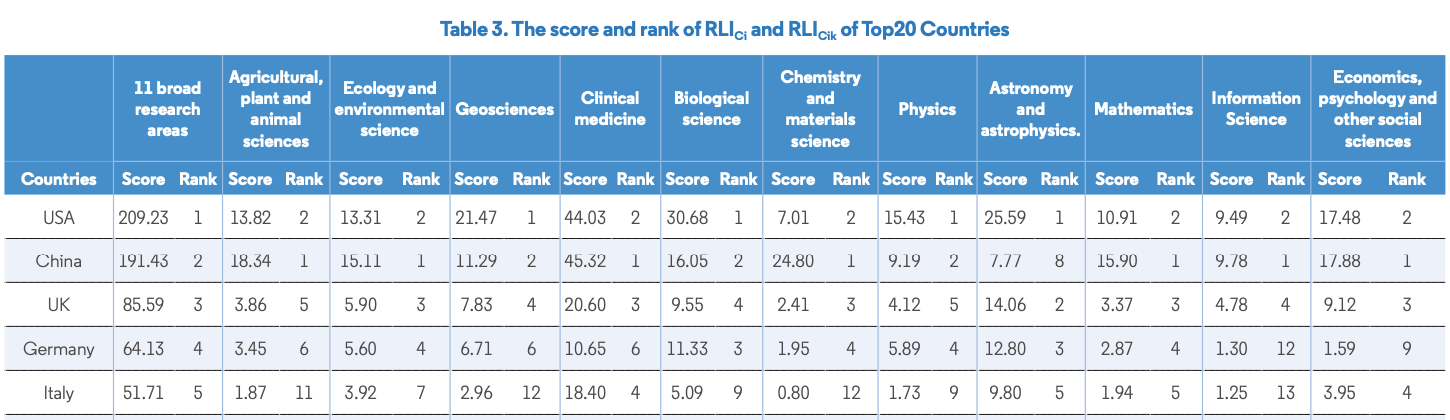
Task: Click the USA overall score 209.23
Action: click(x=143, y=217)
